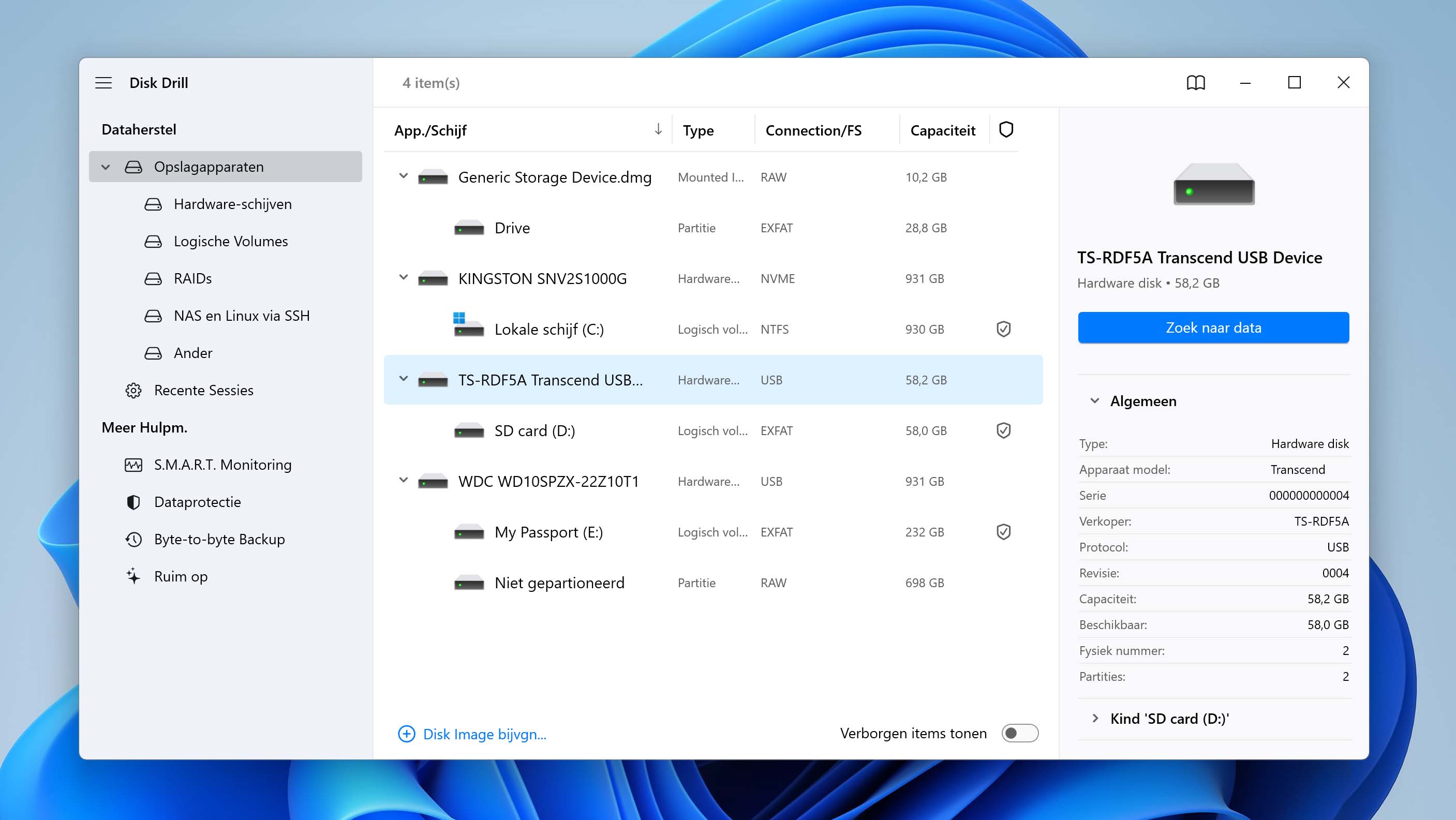1456x820 pixels.
Task: Collapse the WDC WD10SPZX-22Z10T1 row
Action: click(404, 480)
